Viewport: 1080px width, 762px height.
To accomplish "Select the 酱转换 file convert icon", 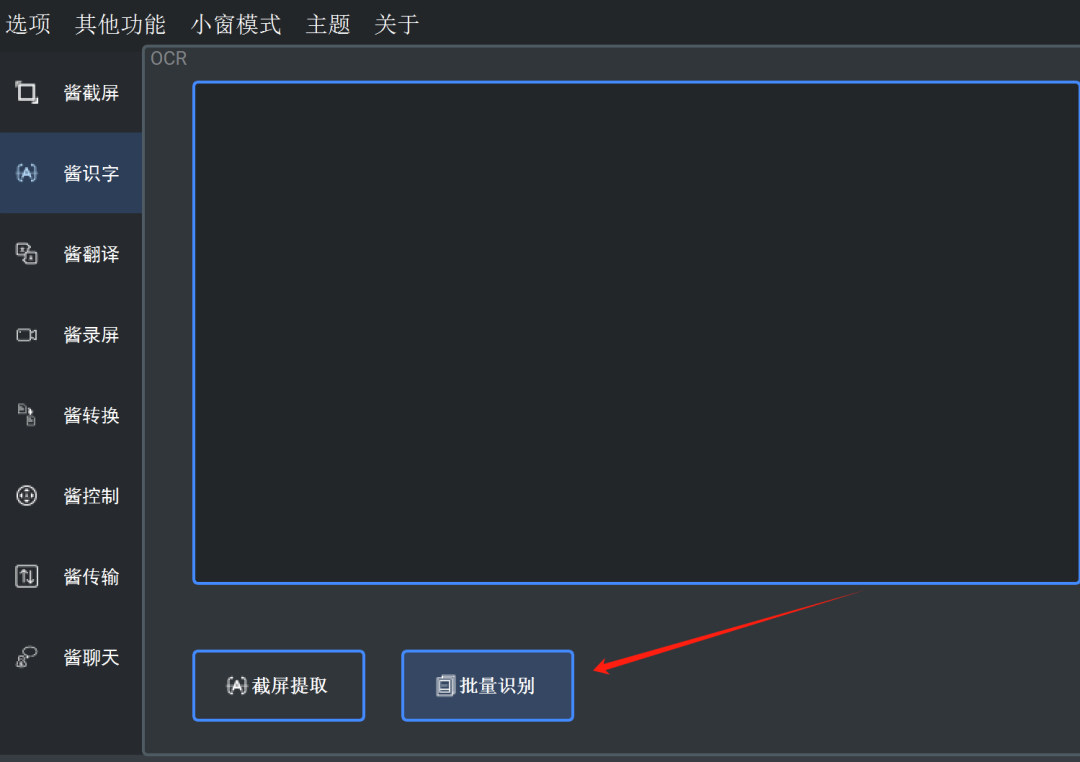I will [x=27, y=415].
